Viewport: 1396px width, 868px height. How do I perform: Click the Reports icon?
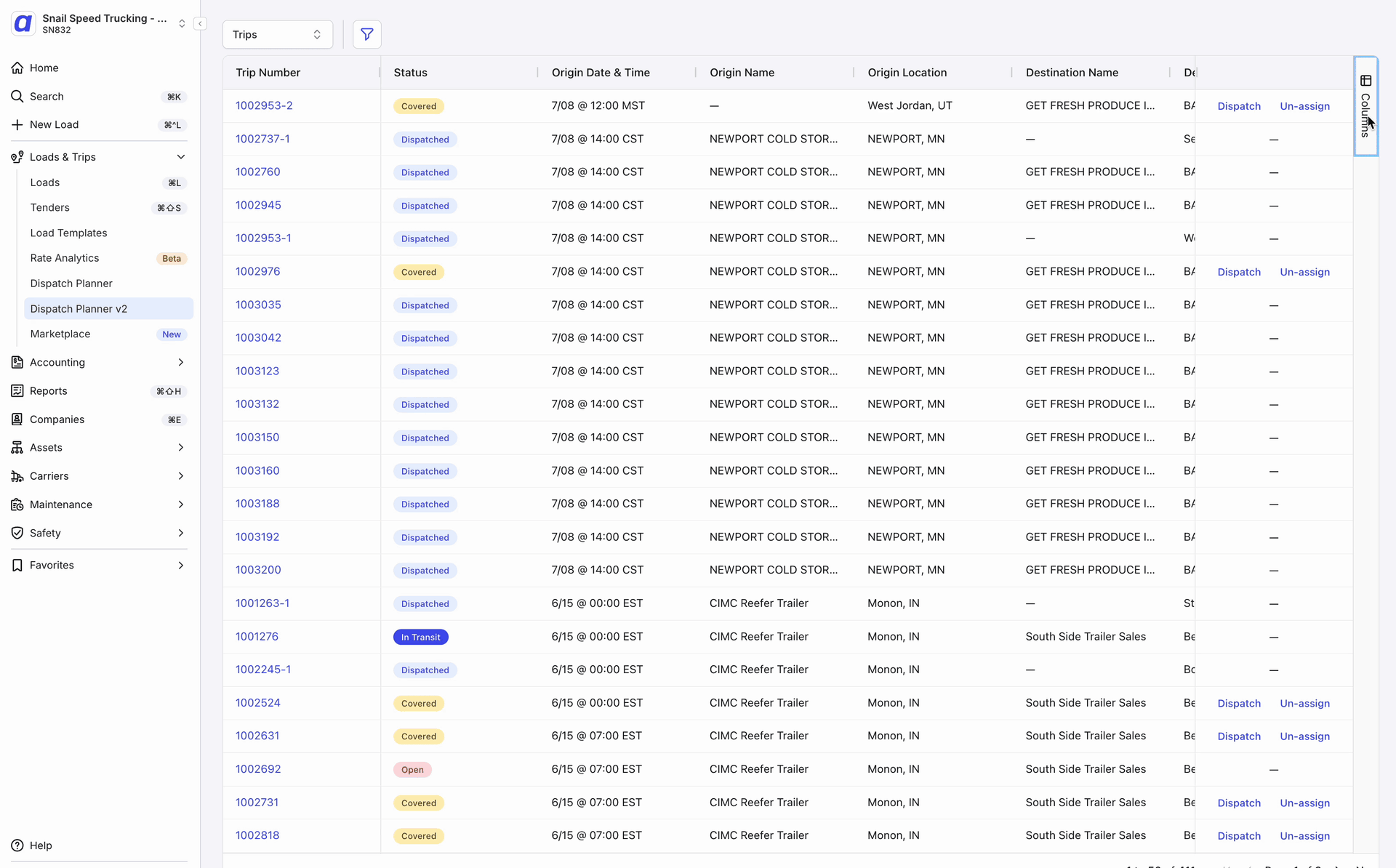(x=17, y=390)
